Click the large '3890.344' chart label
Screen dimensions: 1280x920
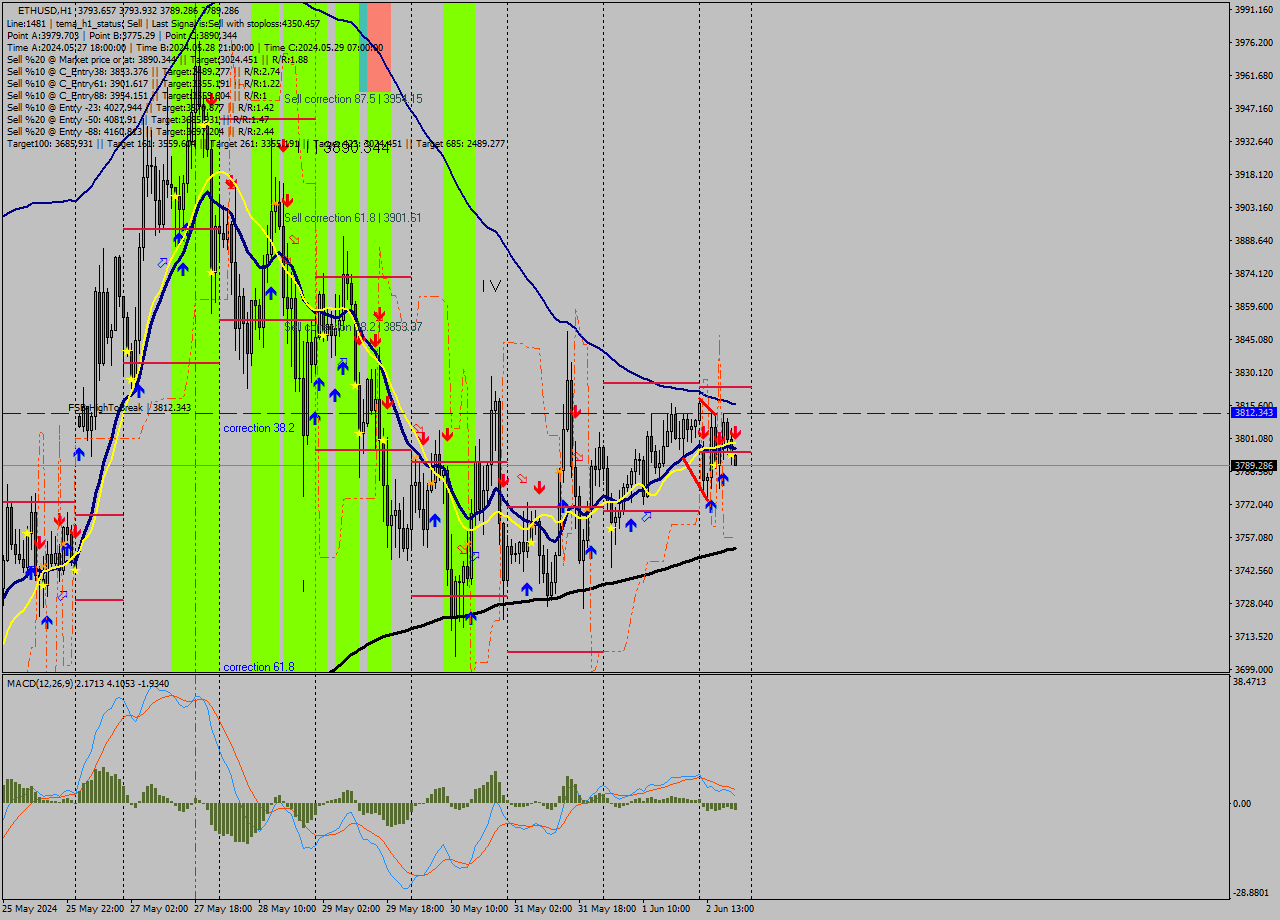coord(356,147)
